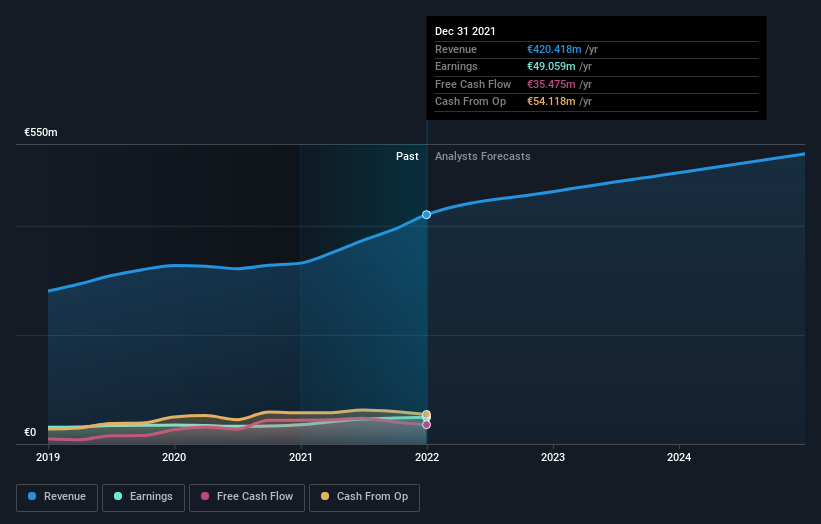821x524 pixels.
Task: Click the 2023 x-axis label
Action: point(553,458)
